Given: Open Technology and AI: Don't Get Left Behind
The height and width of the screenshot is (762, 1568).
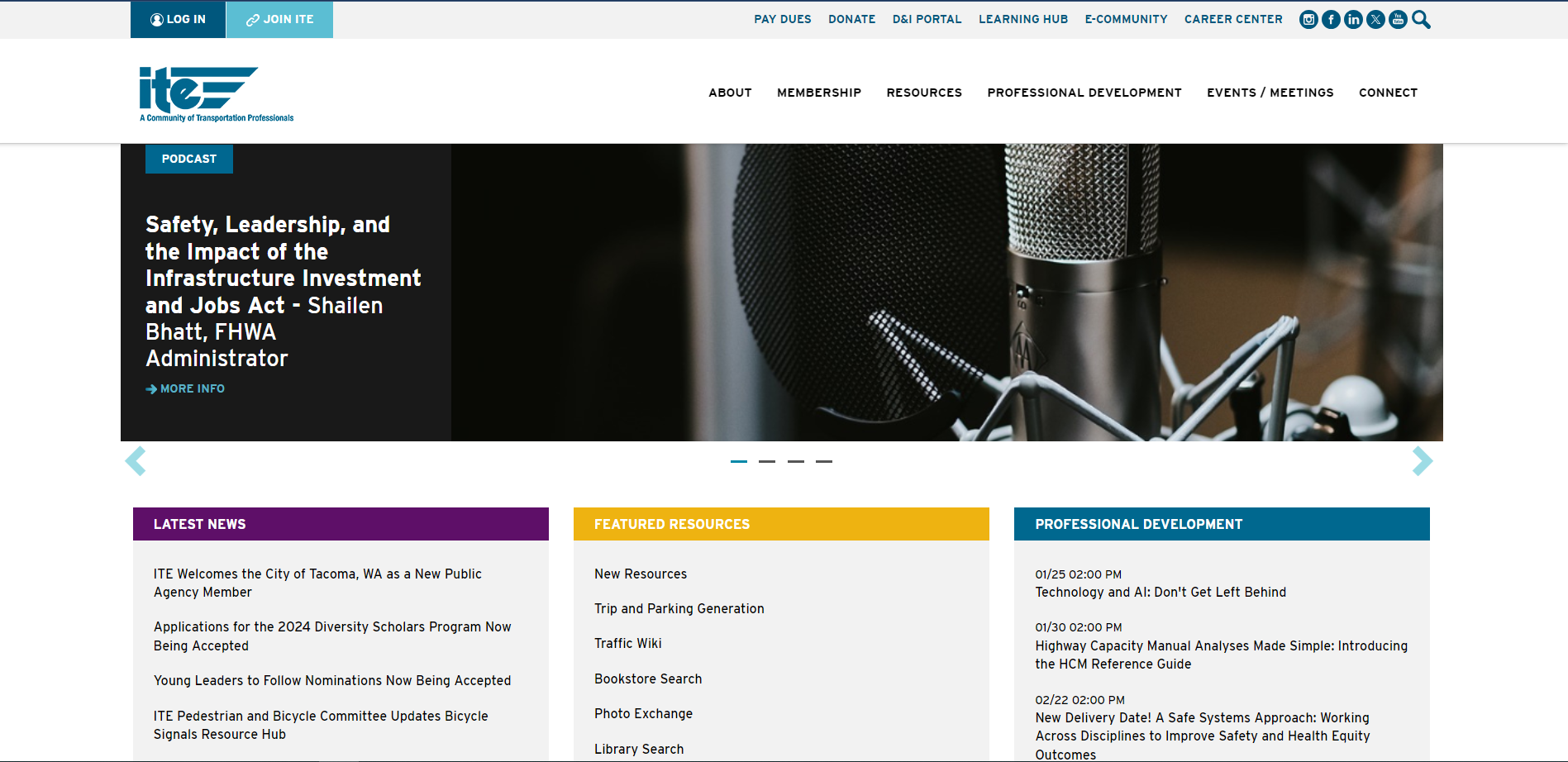Looking at the screenshot, I should (x=1161, y=592).
